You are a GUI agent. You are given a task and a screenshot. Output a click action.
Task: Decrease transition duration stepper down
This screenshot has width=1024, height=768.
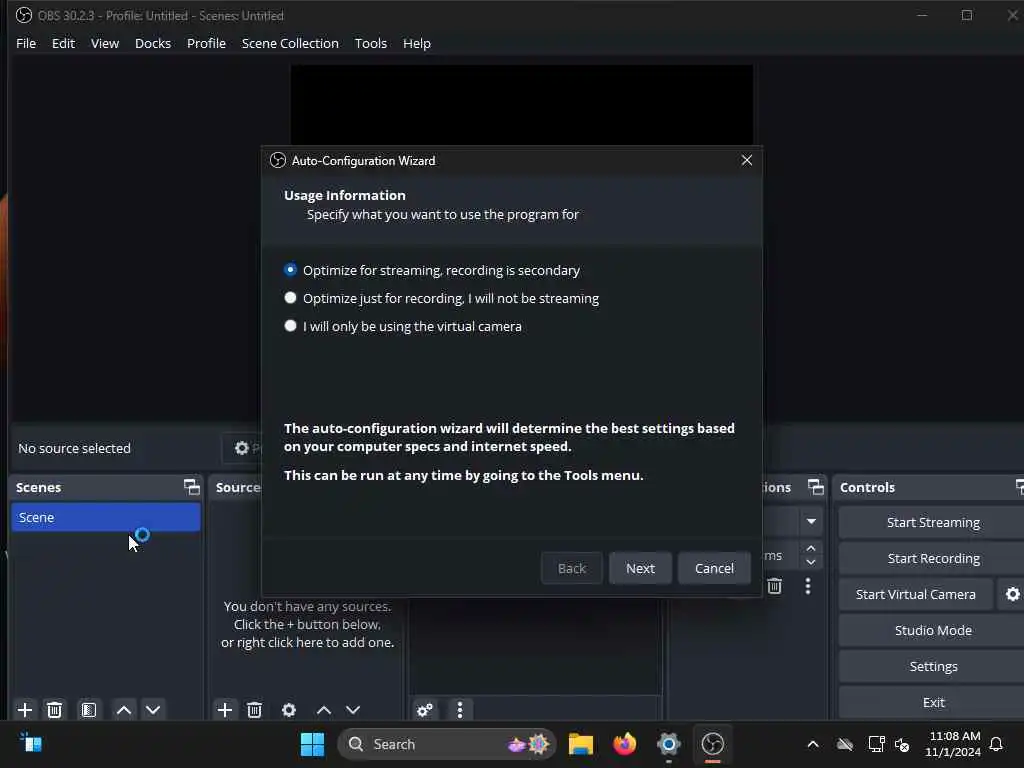click(x=811, y=562)
